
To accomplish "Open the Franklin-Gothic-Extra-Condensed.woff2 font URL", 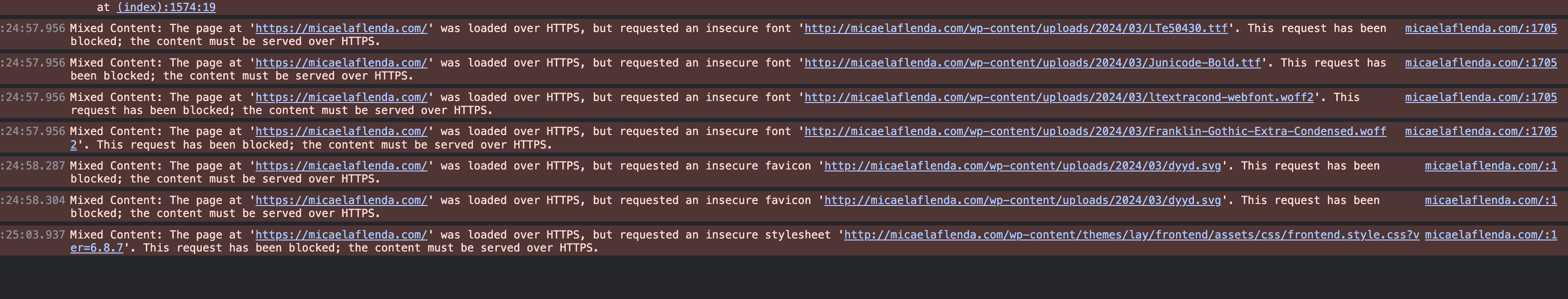I will coord(1095,131).
